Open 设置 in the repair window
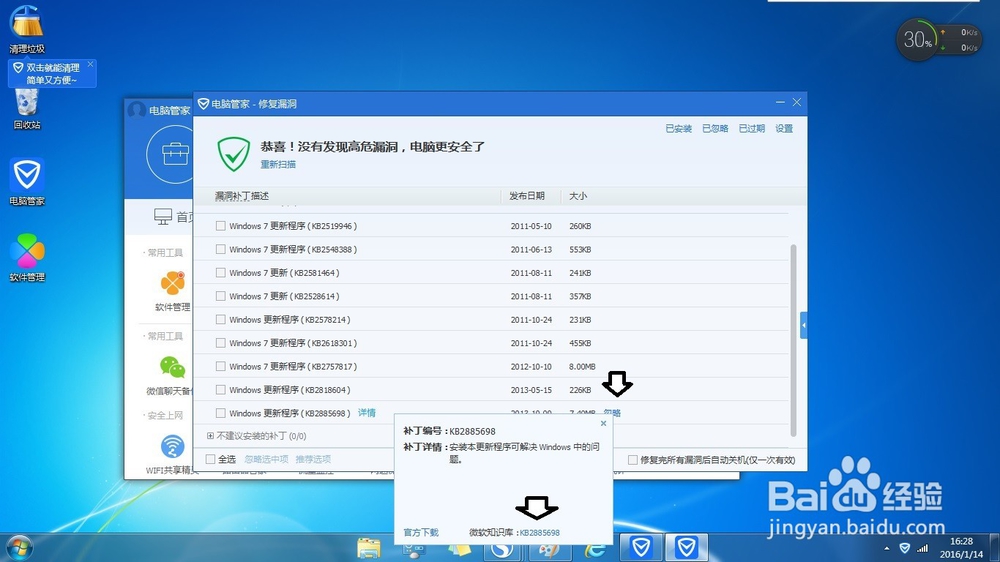This screenshot has height=562, width=1000. pyautogui.click(x=784, y=129)
